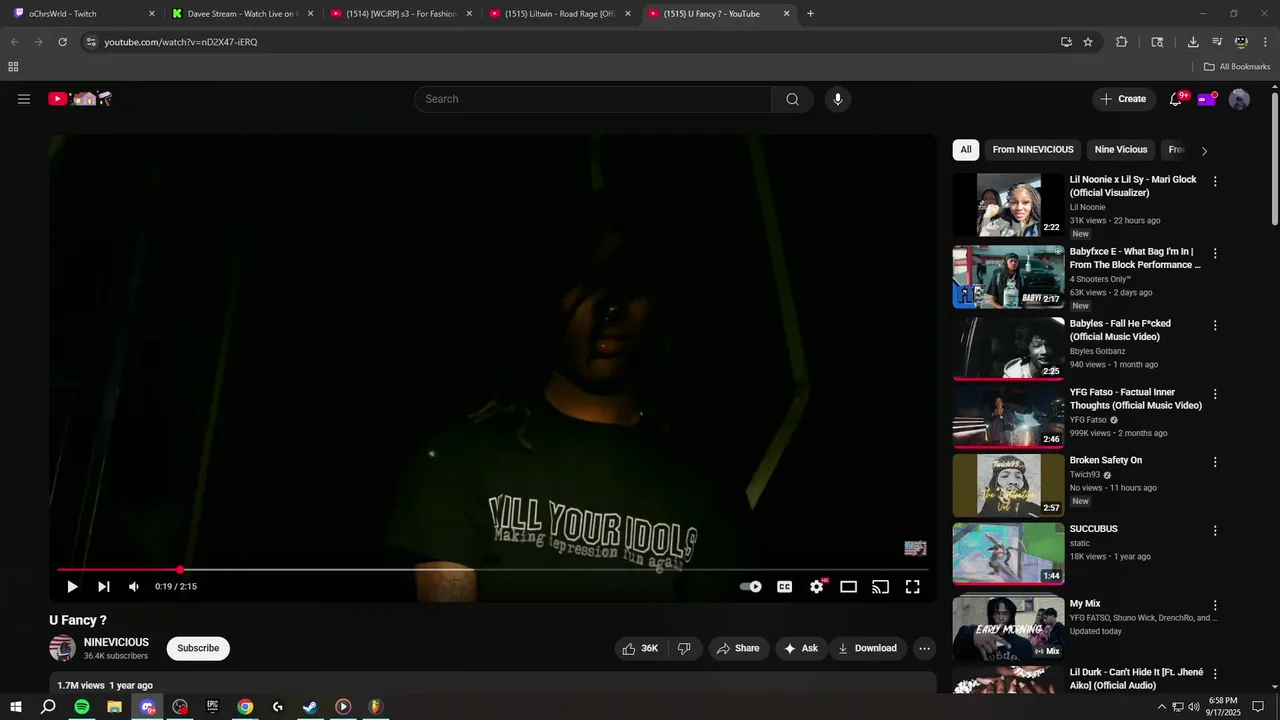Show more filter chips with right arrow
This screenshot has height=720, width=1280.
point(1204,151)
